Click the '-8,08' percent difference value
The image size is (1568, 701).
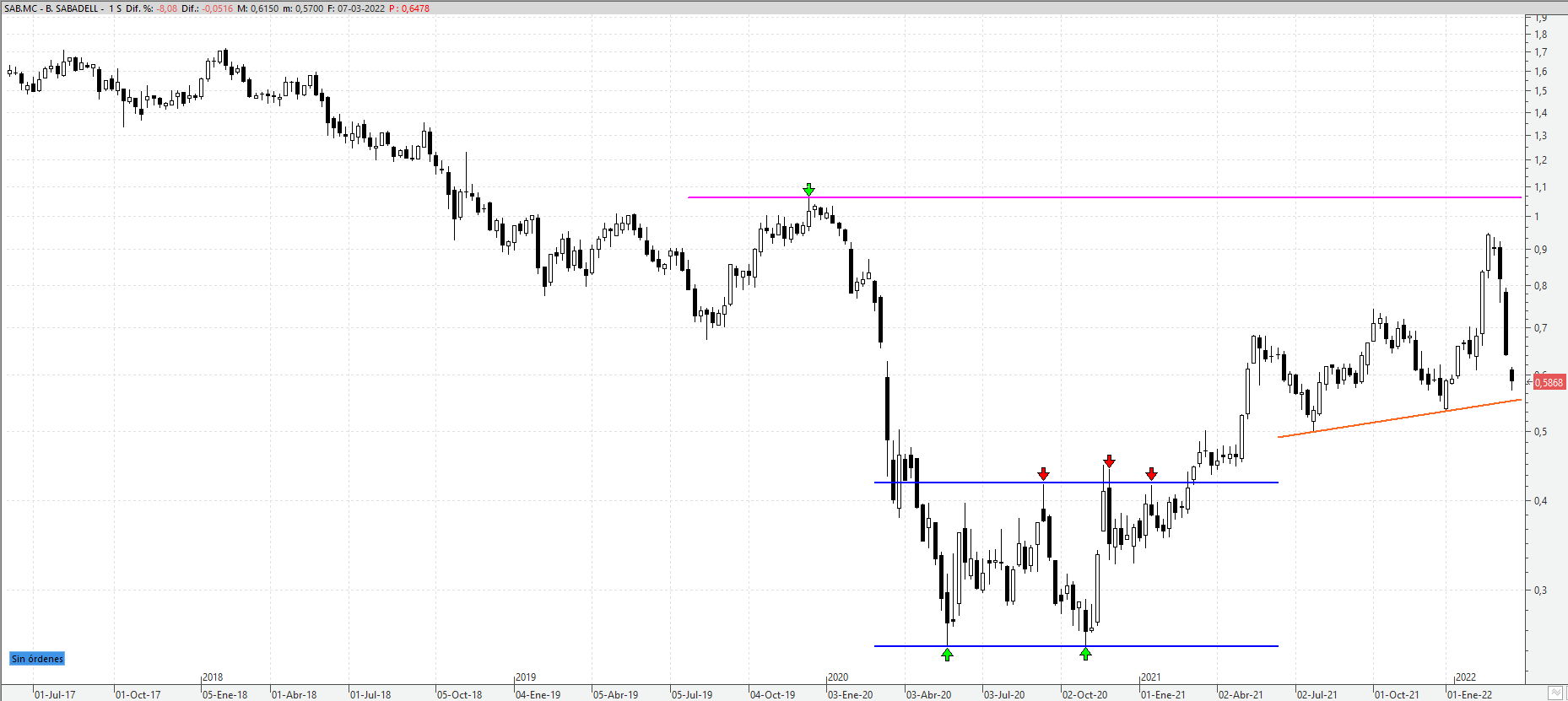(x=166, y=8)
